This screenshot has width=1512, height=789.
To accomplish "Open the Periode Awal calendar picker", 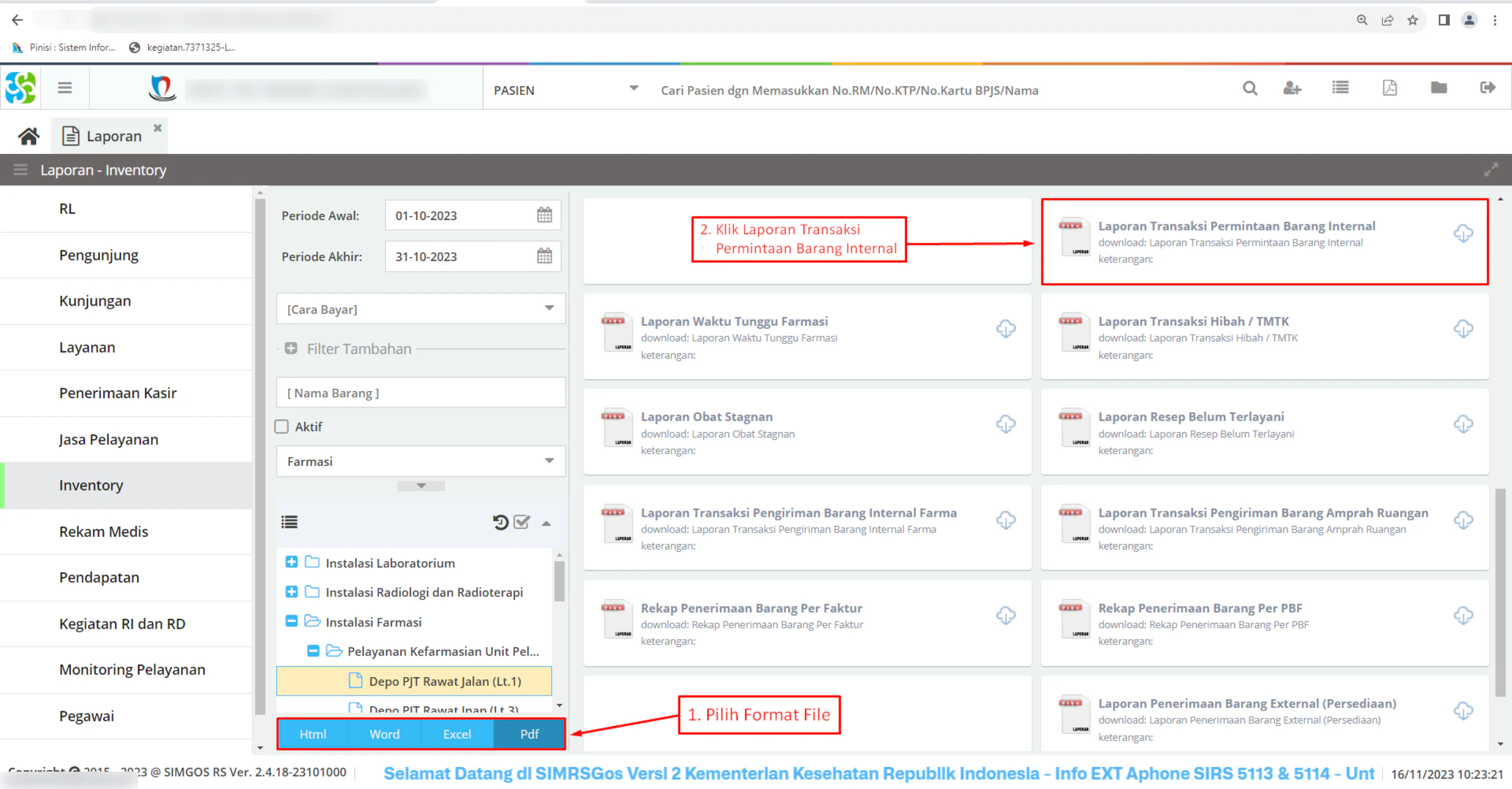I will point(544,215).
